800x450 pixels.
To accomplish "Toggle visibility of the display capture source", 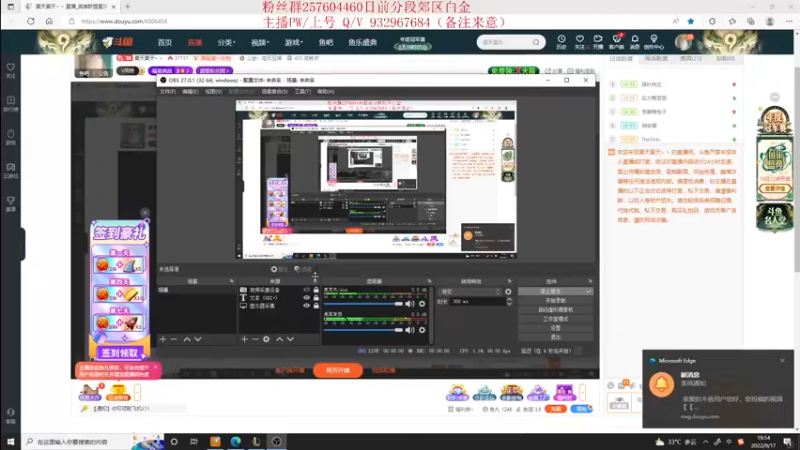I will click(307, 306).
